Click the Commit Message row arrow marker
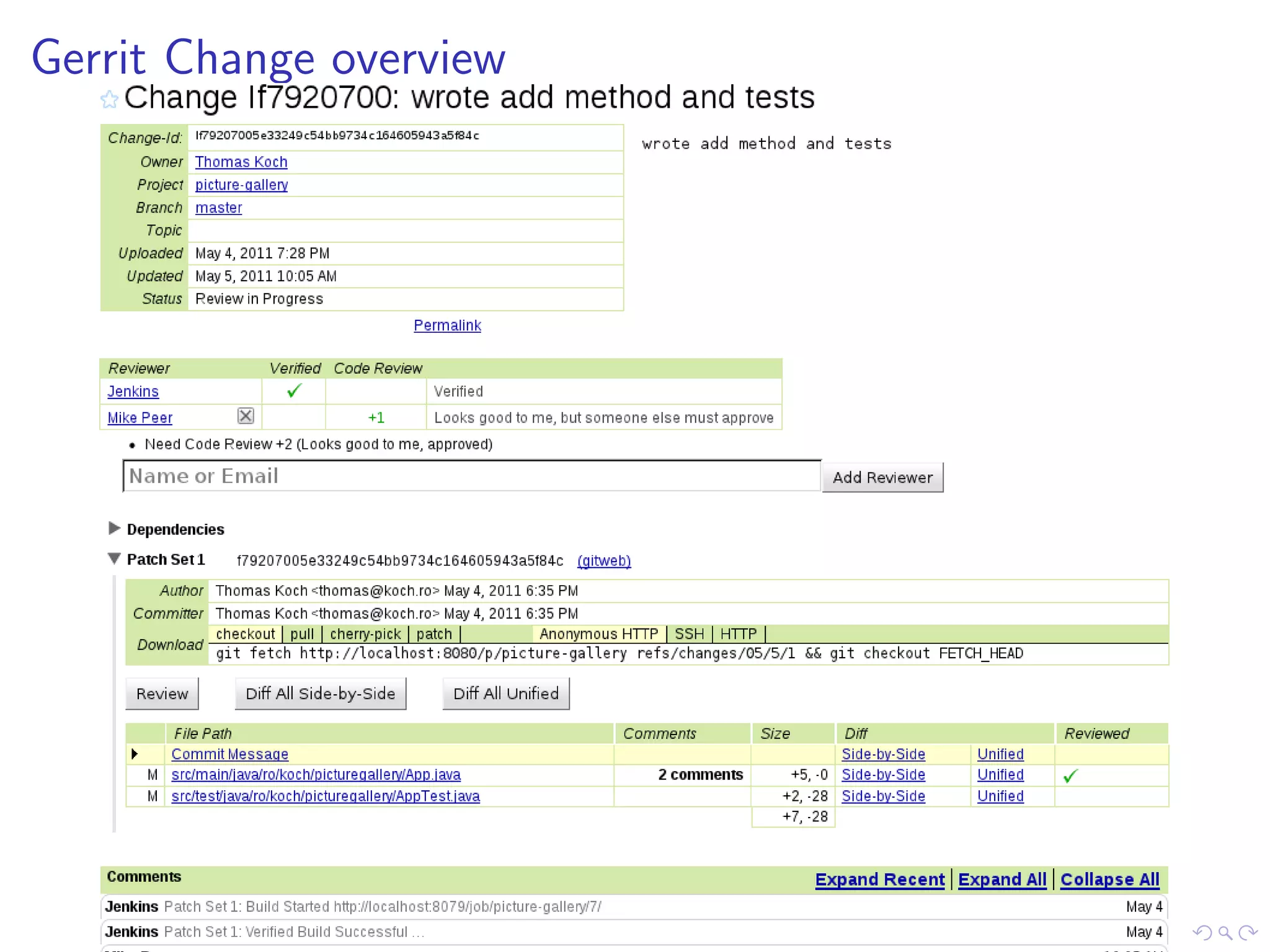1270x952 pixels. coord(135,754)
